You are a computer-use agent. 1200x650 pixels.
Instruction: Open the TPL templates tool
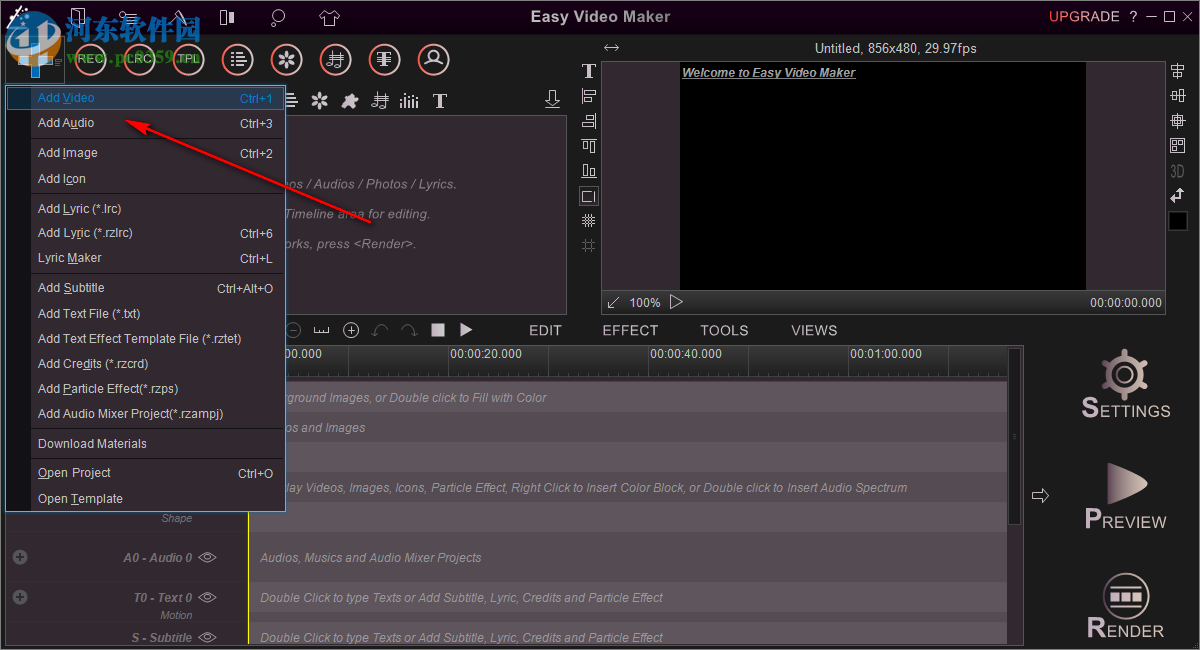click(x=188, y=59)
